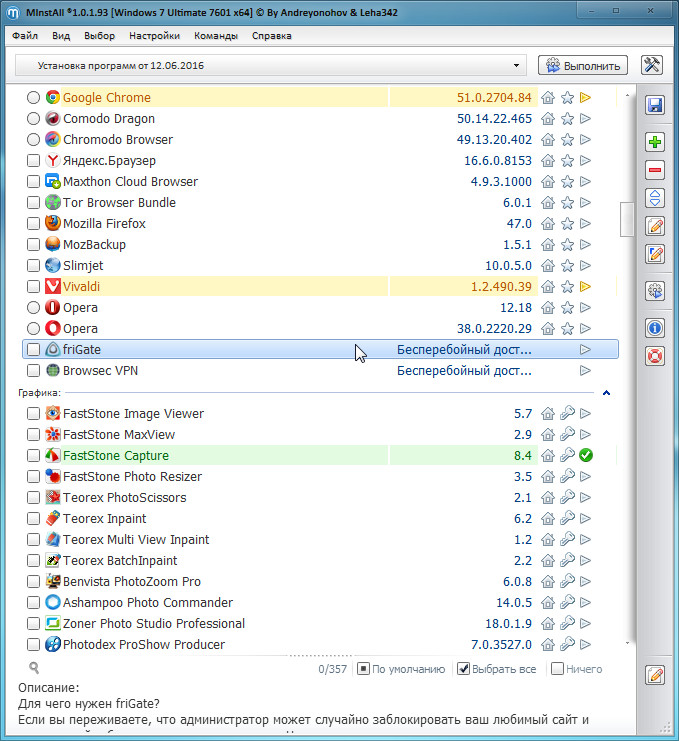The height and width of the screenshot is (741, 679).
Task: Click the red minus remove icon
Action: pyautogui.click(x=655, y=170)
